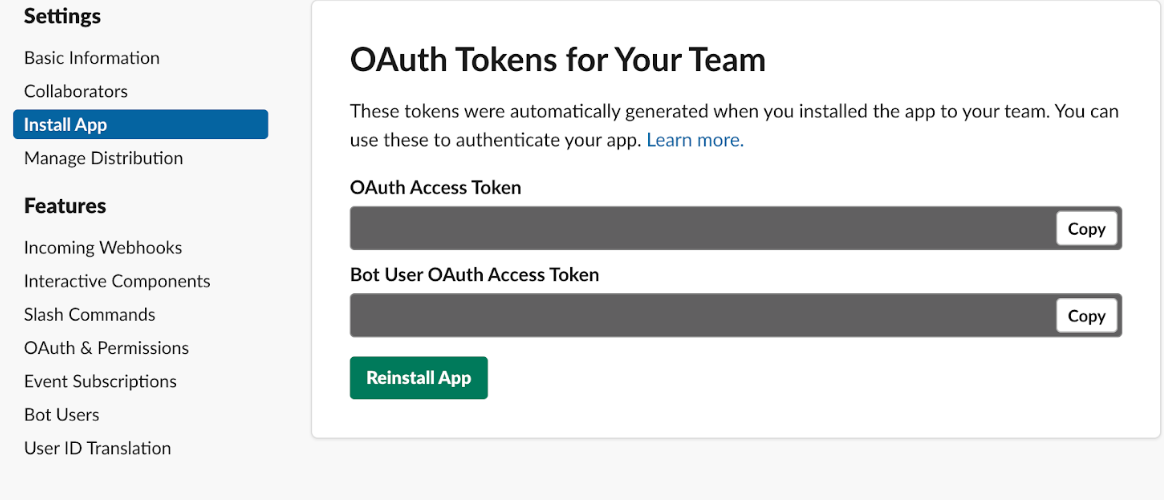Open the Bot Users feature page
This screenshot has height=500, width=1164.
[62, 415]
